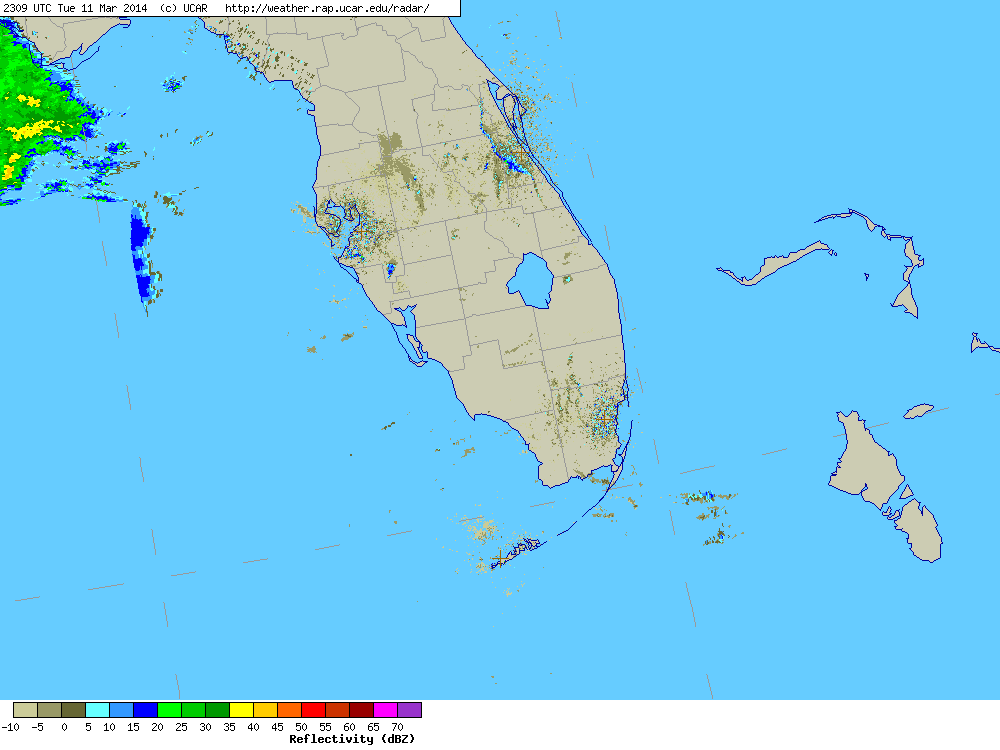Click the "15" legend scale number
This screenshot has height=750, width=1000.
(x=133, y=727)
